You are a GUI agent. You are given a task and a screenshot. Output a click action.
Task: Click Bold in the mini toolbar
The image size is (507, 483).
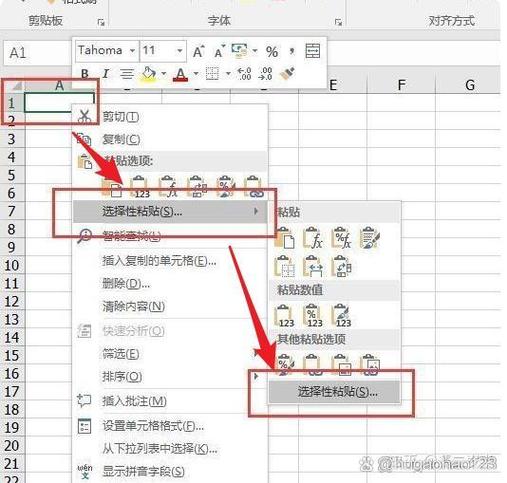[x=85, y=74]
